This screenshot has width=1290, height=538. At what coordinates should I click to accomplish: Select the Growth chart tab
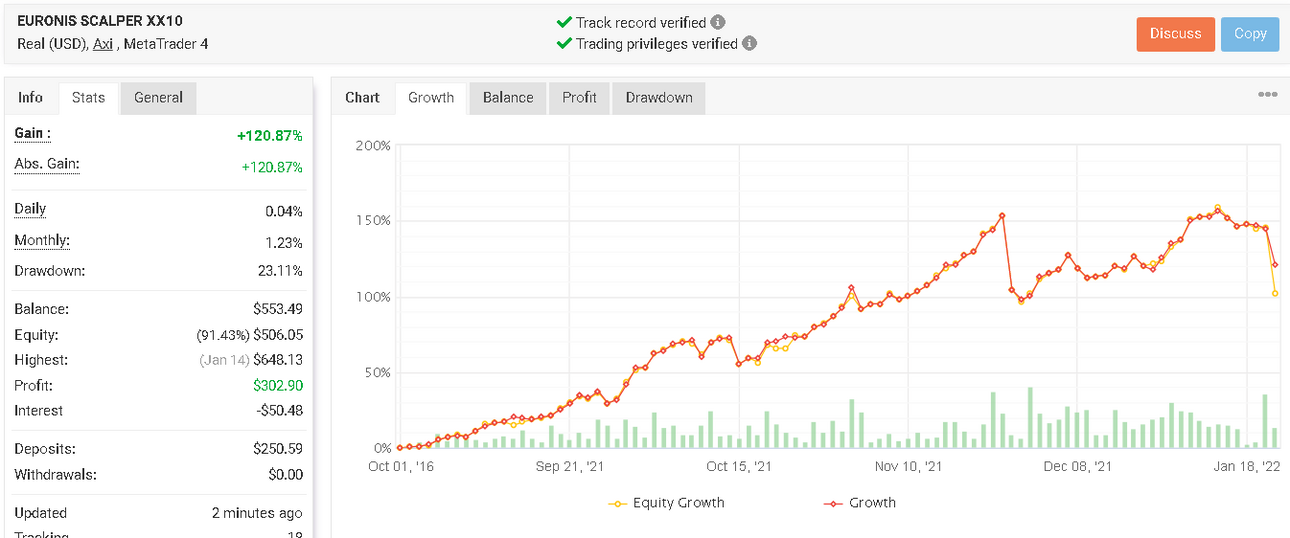pos(431,97)
